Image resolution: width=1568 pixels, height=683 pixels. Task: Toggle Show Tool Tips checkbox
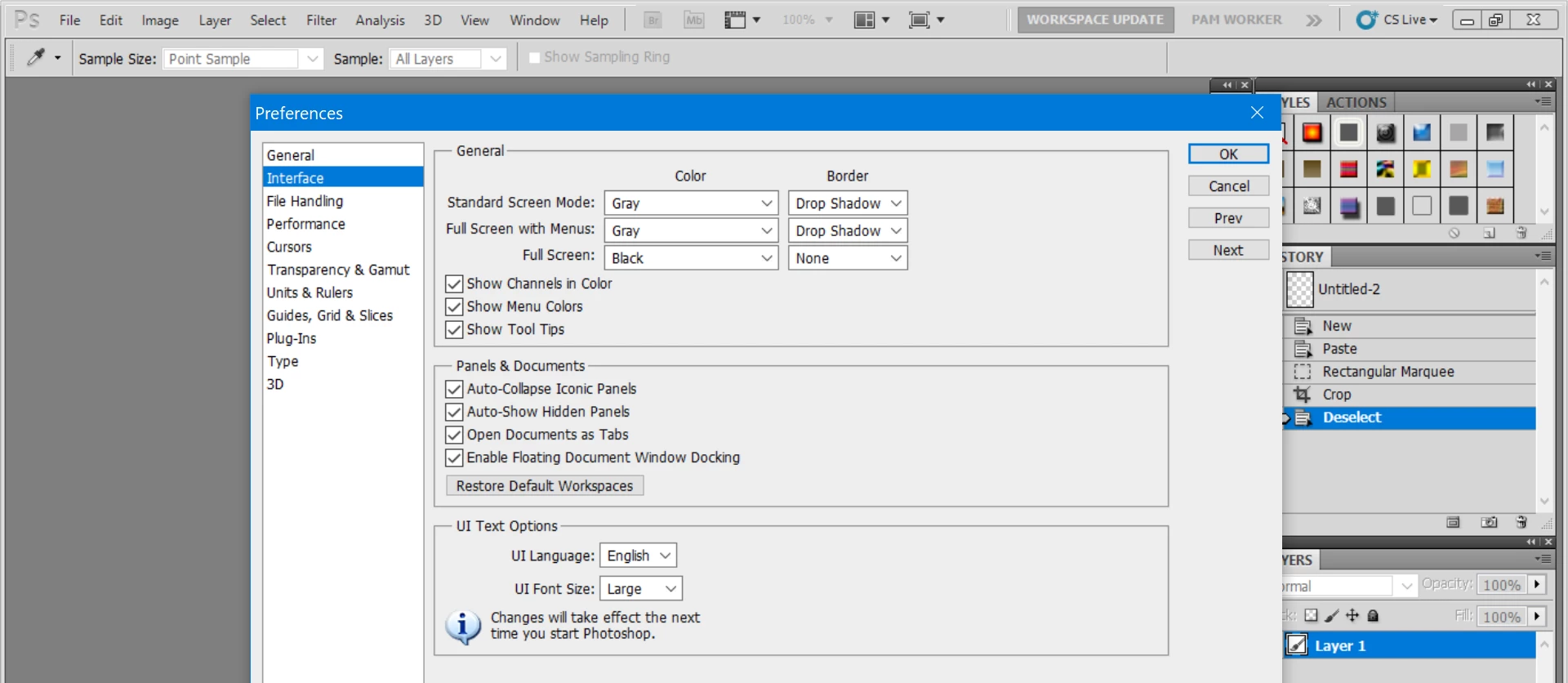click(454, 329)
